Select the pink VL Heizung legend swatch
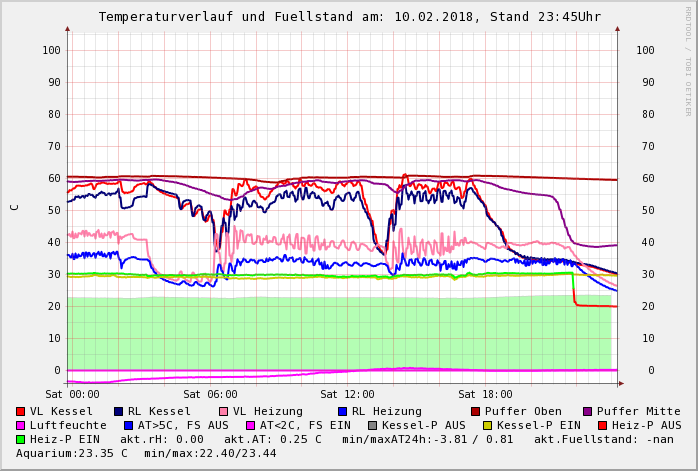Image resolution: width=698 pixels, height=471 pixels. click(224, 411)
